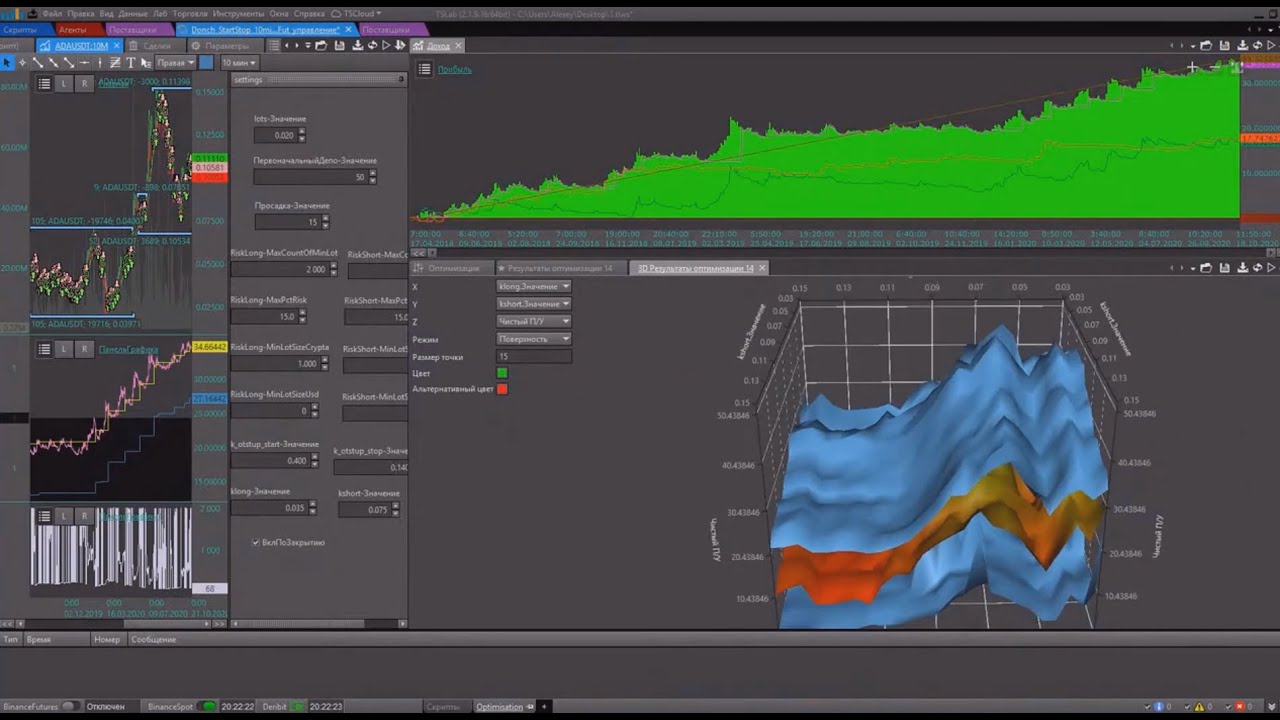Pick the green Цвет color swatch
This screenshot has height=720, width=1280.
coord(502,373)
